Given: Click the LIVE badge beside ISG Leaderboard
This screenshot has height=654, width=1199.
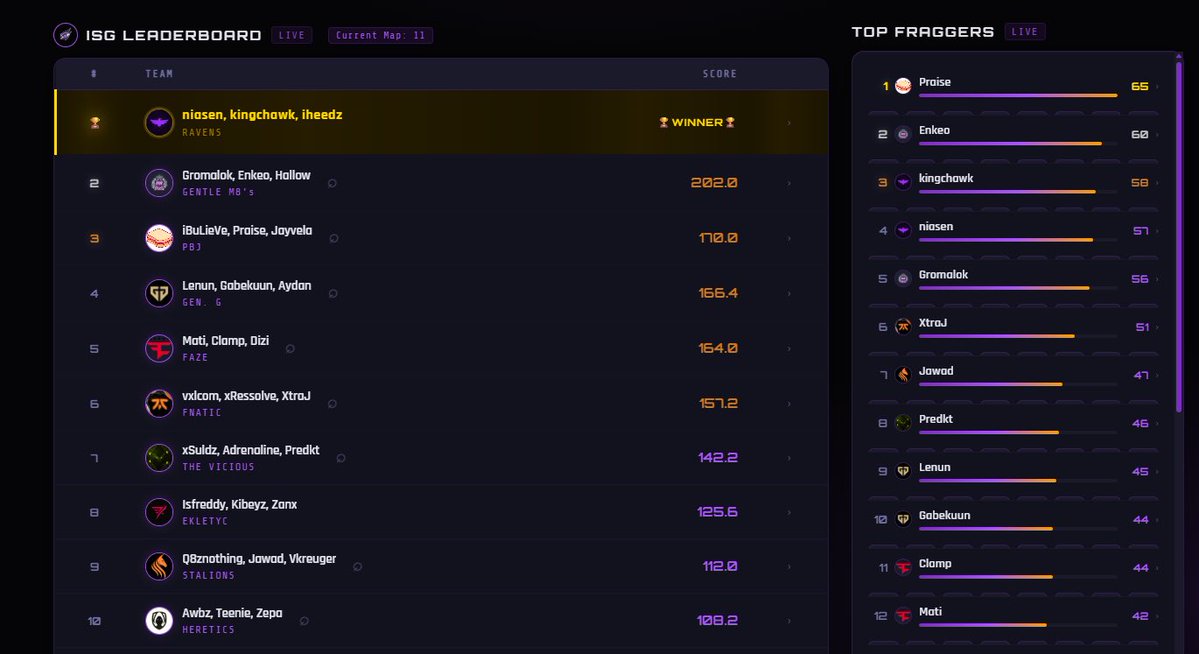Looking at the screenshot, I should tap(291, 35).
